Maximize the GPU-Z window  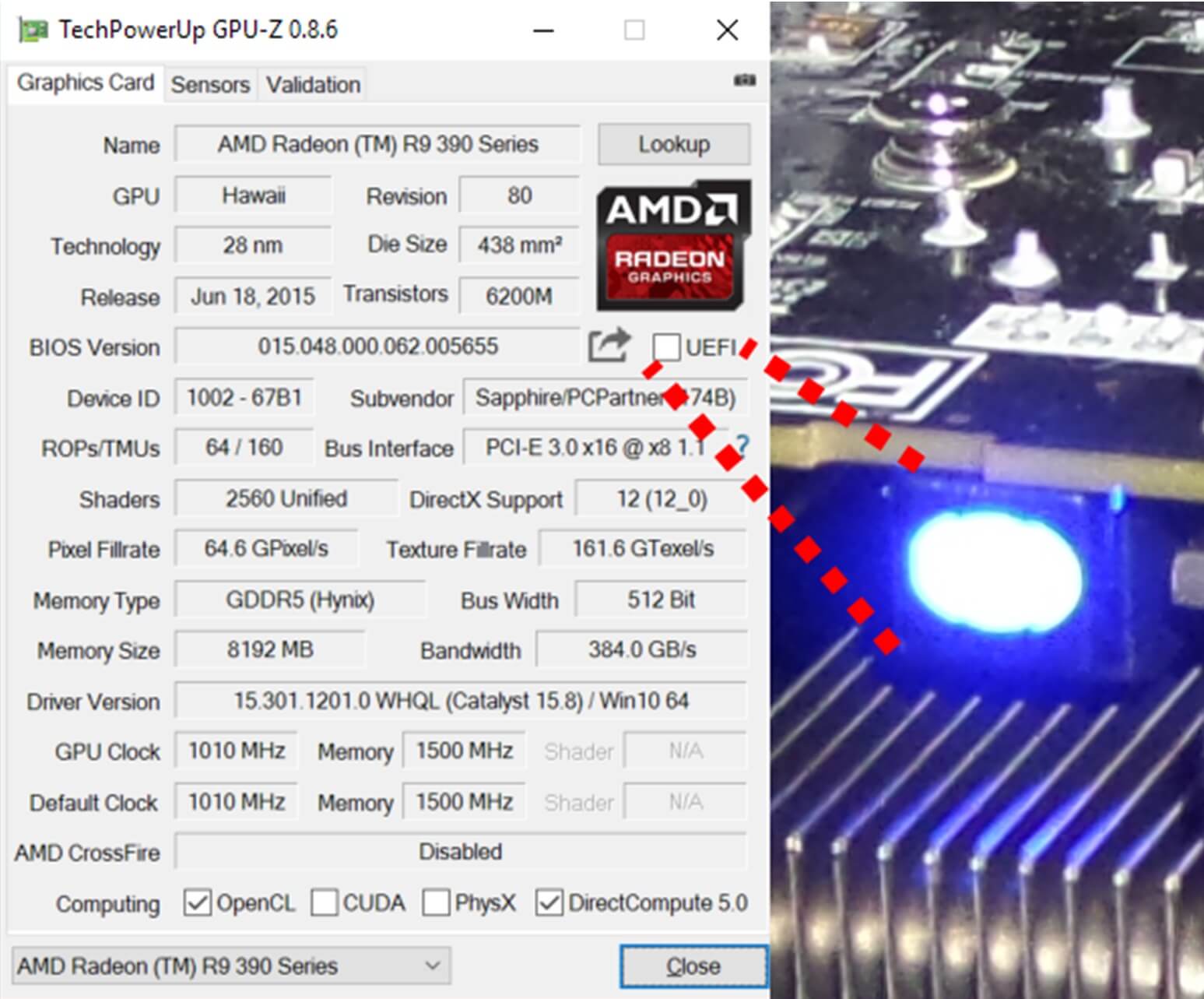point(634,30)
